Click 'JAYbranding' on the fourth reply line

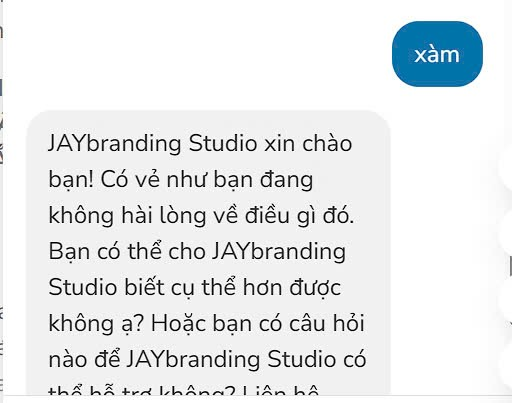279,252
